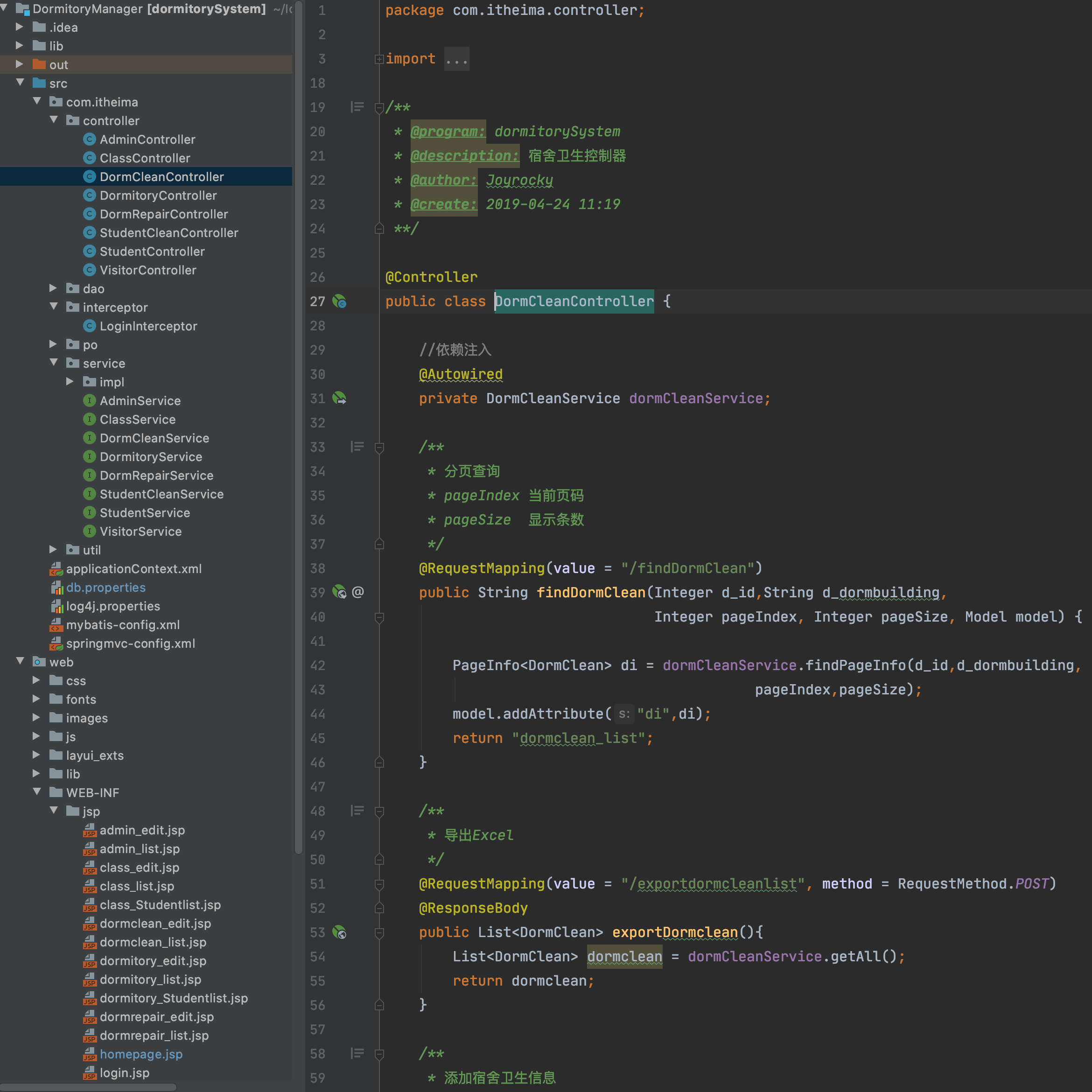Expand the folded import block on line 3
Viewport: 1092px width, 1092px height.
coord(379,59)
